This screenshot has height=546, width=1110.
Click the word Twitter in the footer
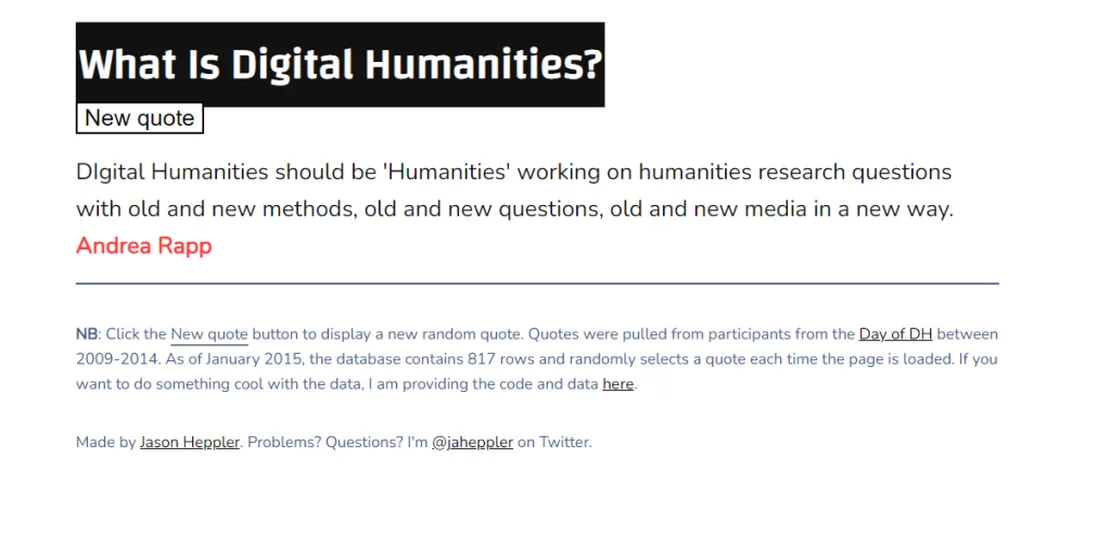pyautogui.click(x=565, y=442)
